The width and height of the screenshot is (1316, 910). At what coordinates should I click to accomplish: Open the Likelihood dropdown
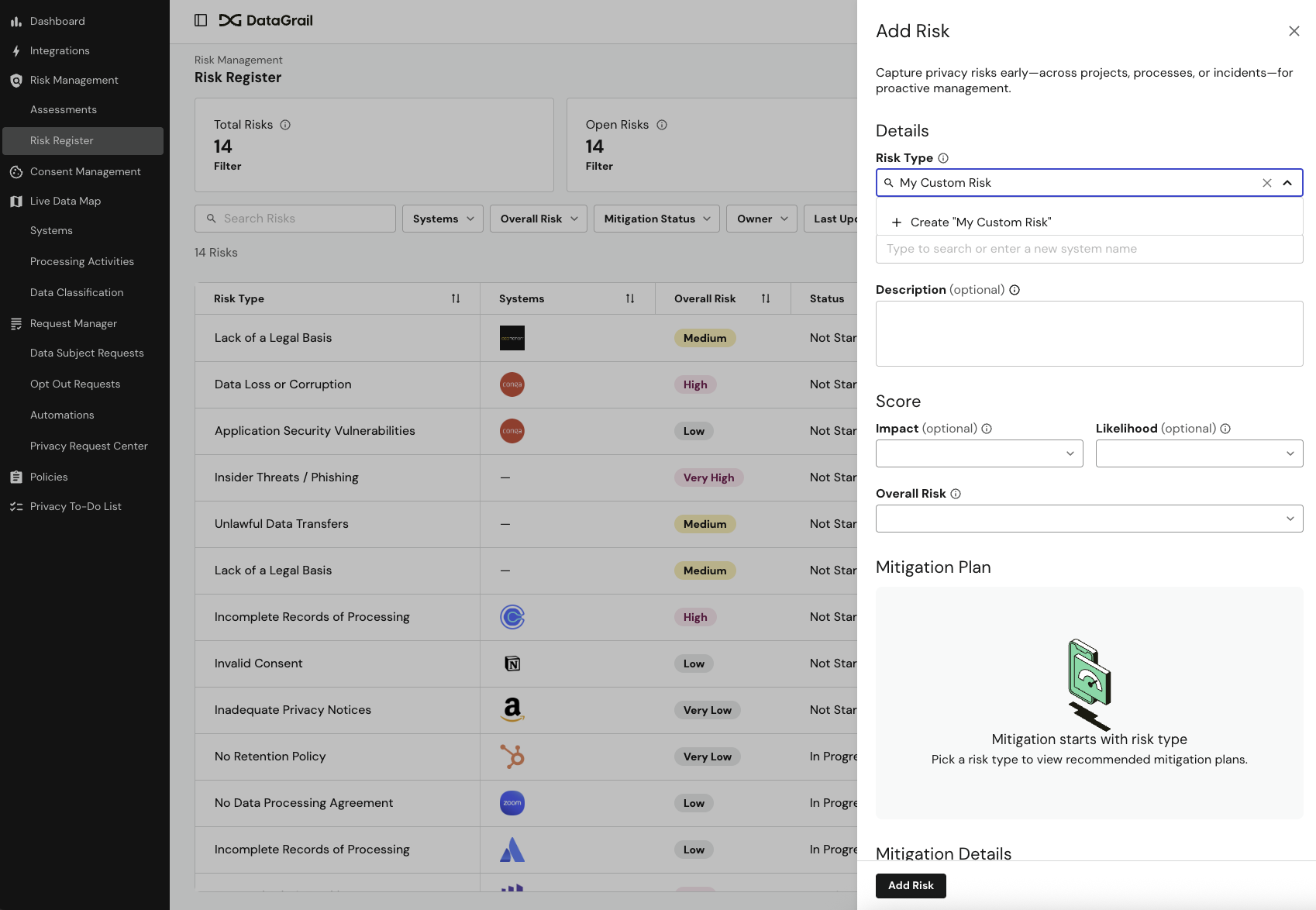1198,453
